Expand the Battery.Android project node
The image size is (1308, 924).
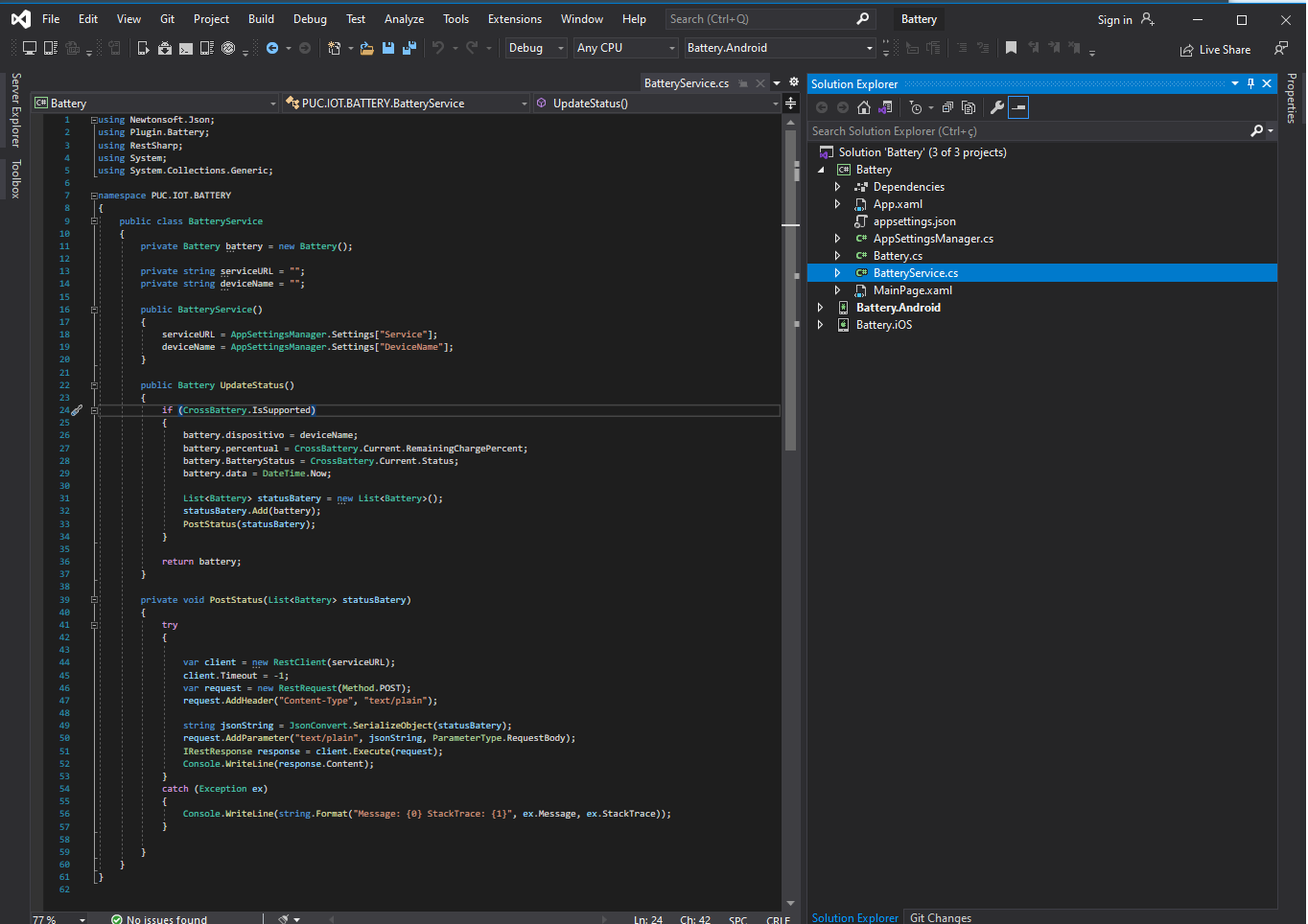tap(821, 308)
